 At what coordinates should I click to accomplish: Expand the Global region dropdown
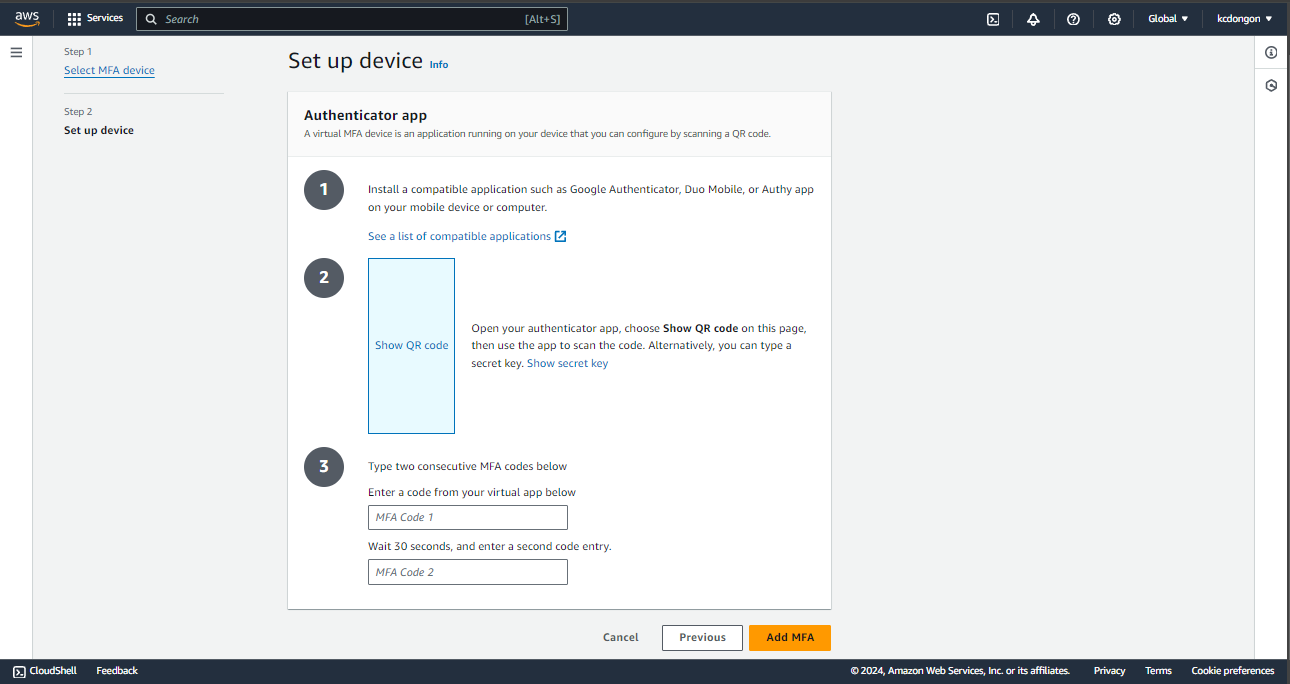pos(1167,19)
